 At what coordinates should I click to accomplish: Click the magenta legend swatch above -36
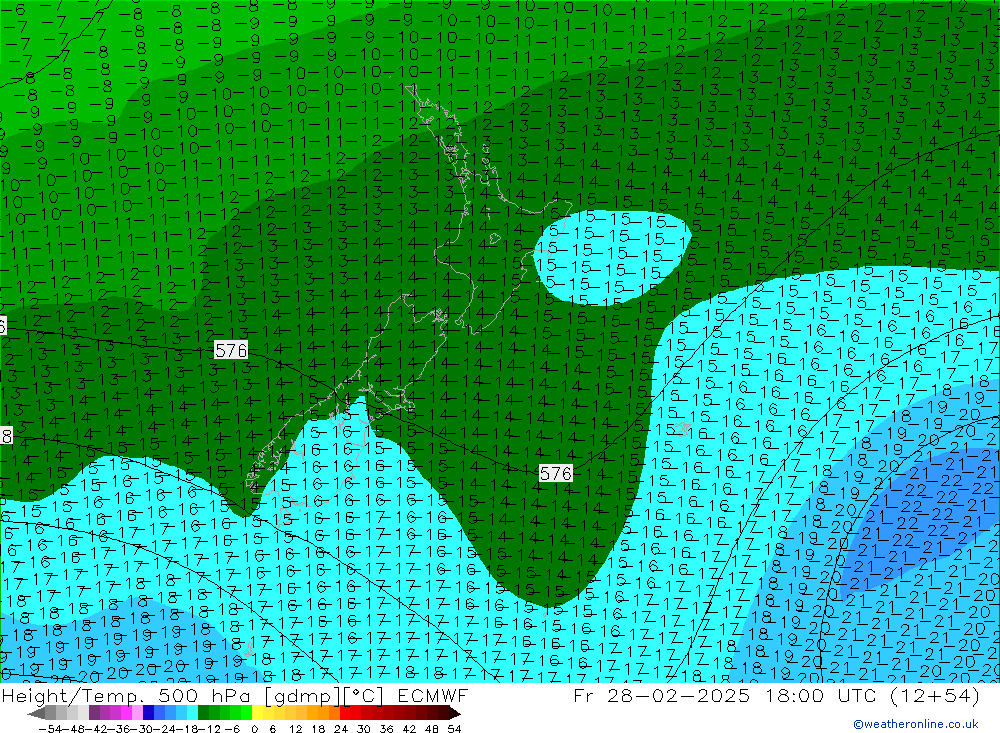click(x=127, y=713)
